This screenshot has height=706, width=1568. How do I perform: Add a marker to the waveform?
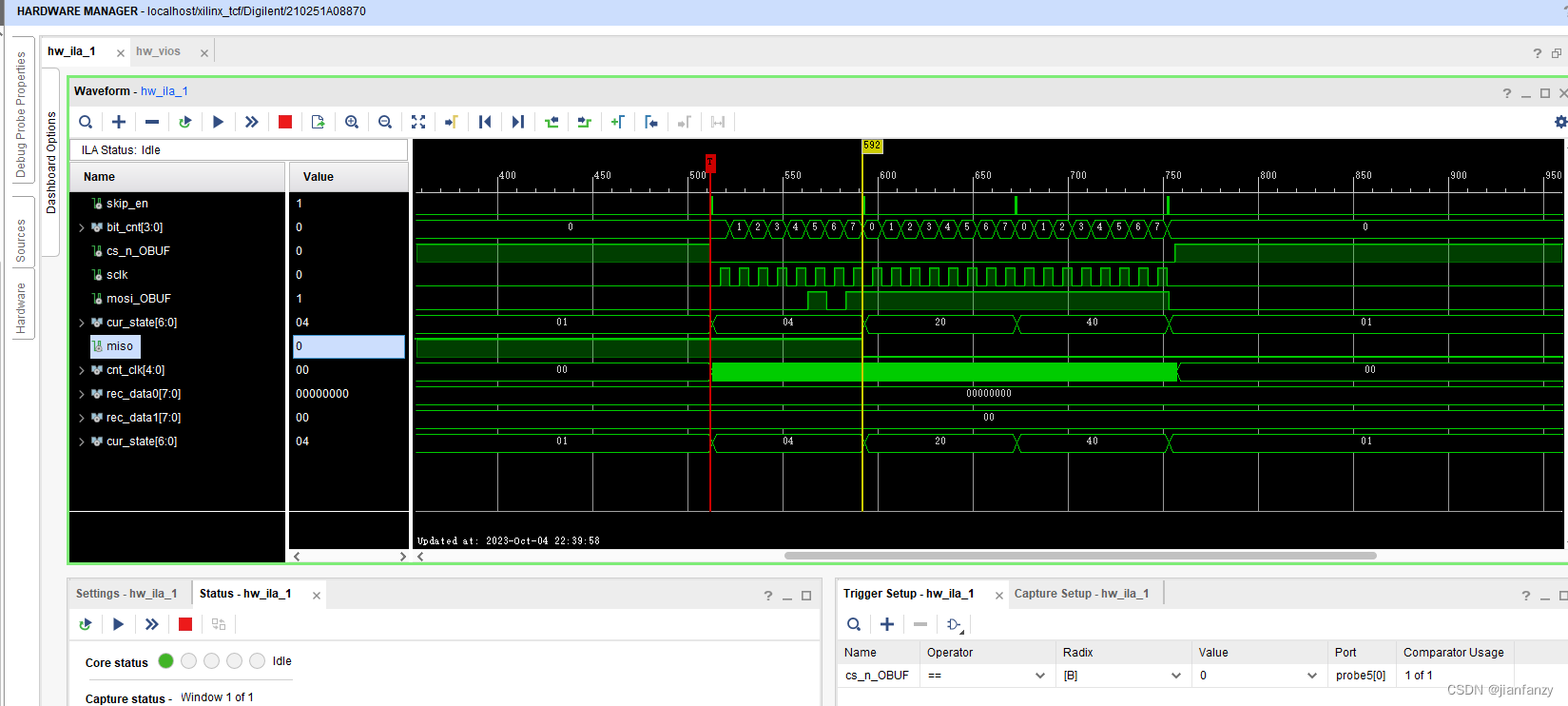coord(618,122)
